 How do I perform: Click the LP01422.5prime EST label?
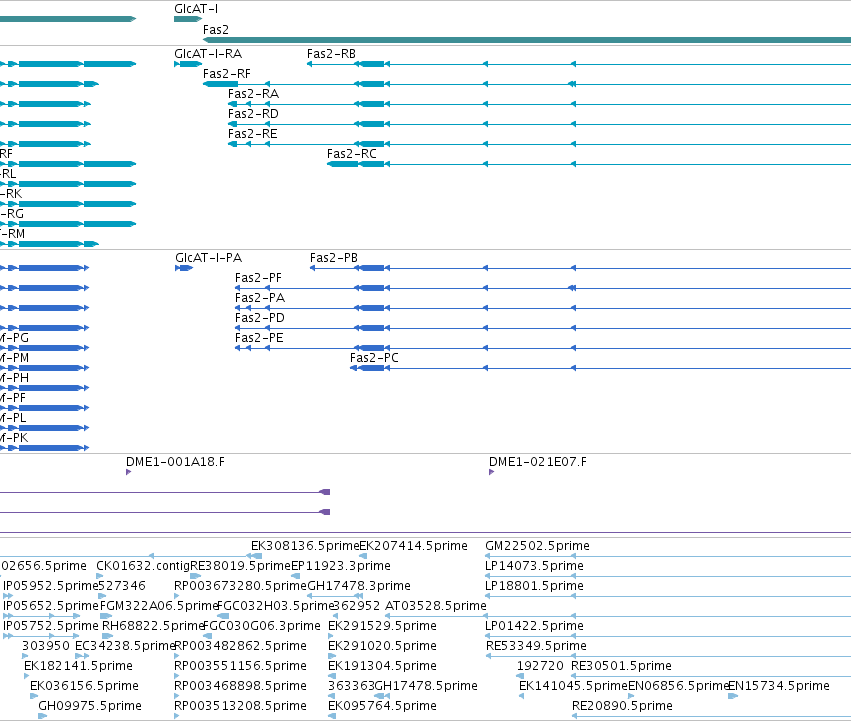click(x=535, y=626)
